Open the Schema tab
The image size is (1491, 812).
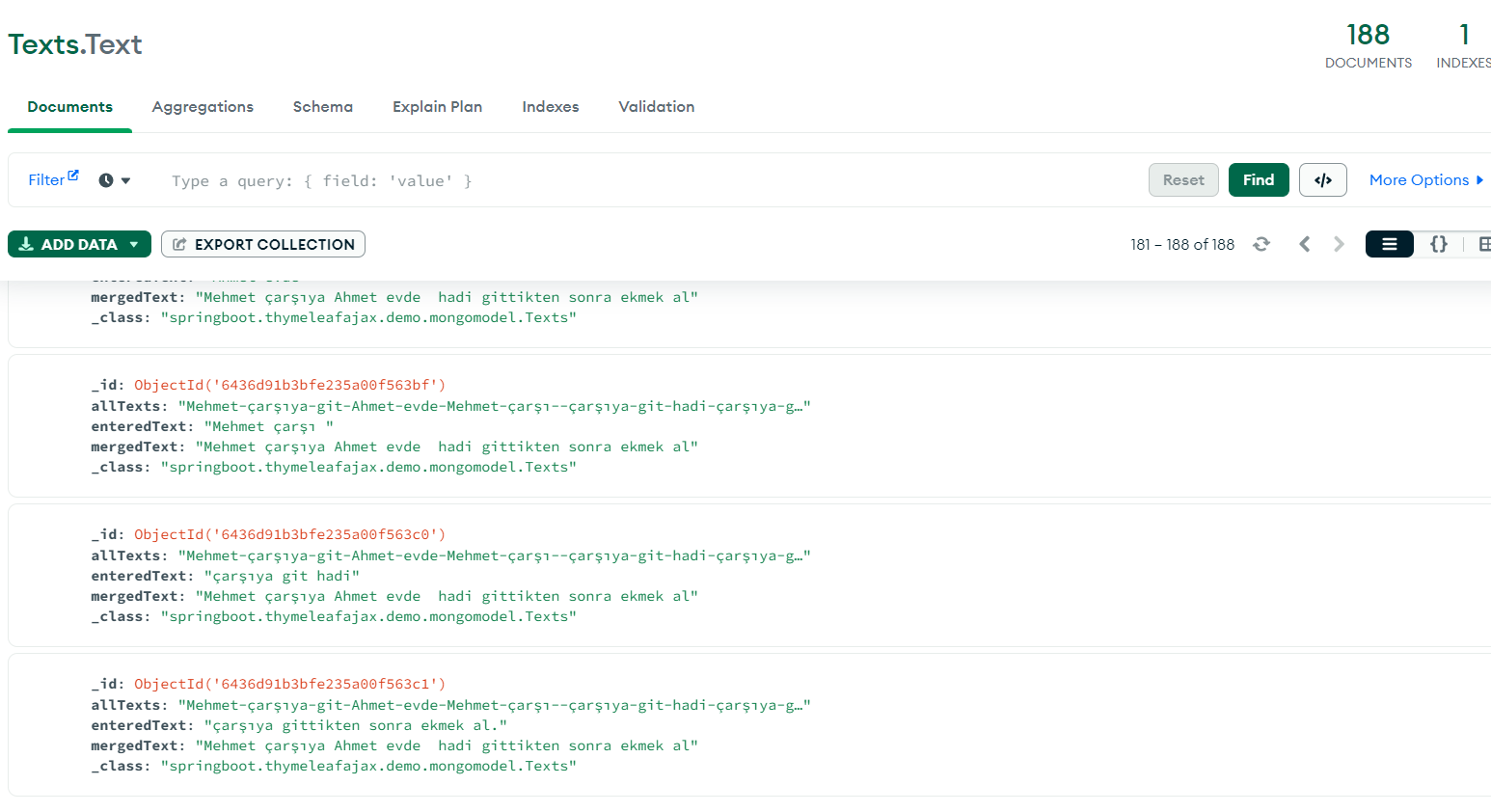point(323,107)
